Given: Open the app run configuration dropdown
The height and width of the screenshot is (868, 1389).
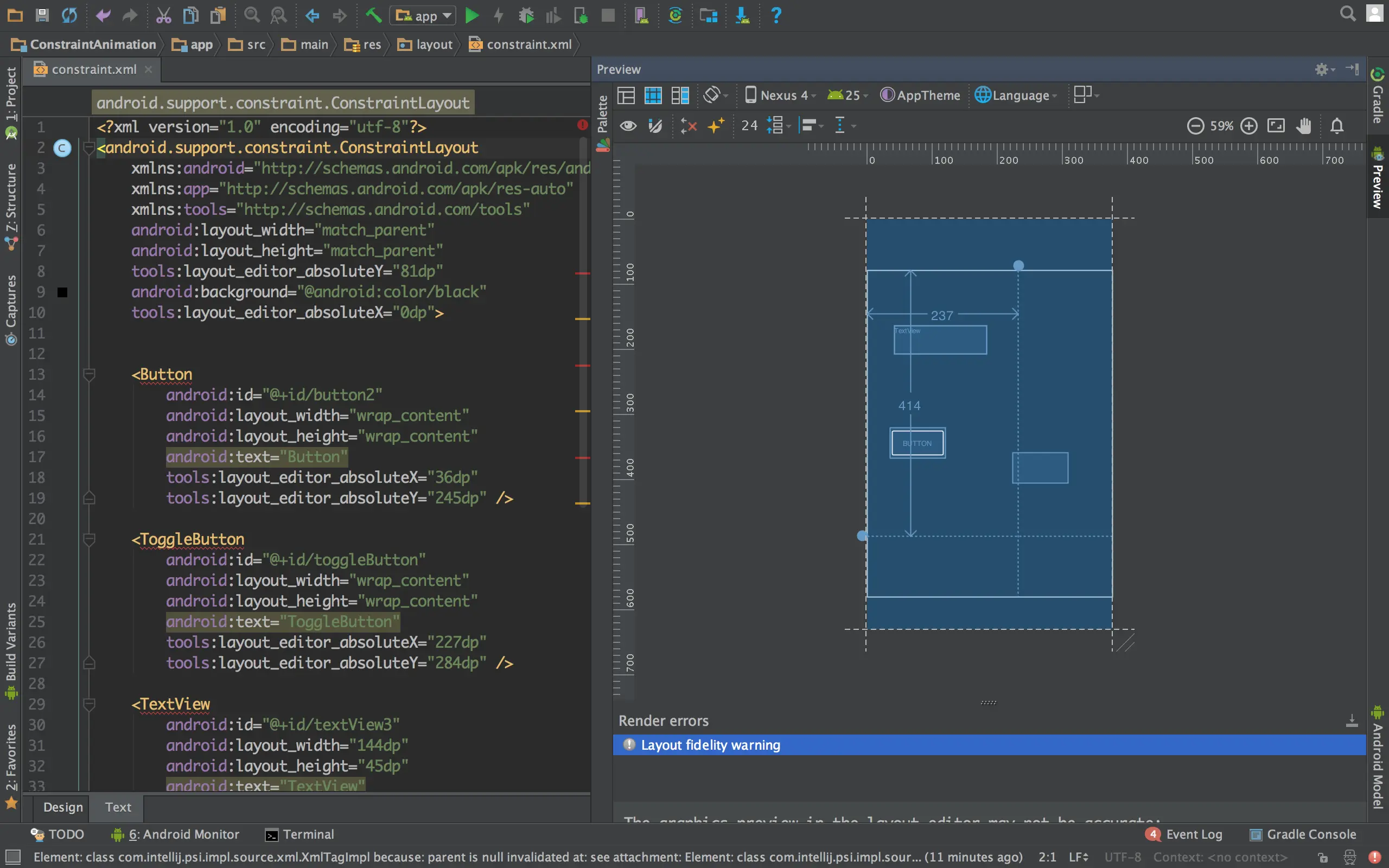Looking at the screenshot, I should [423, 16].
